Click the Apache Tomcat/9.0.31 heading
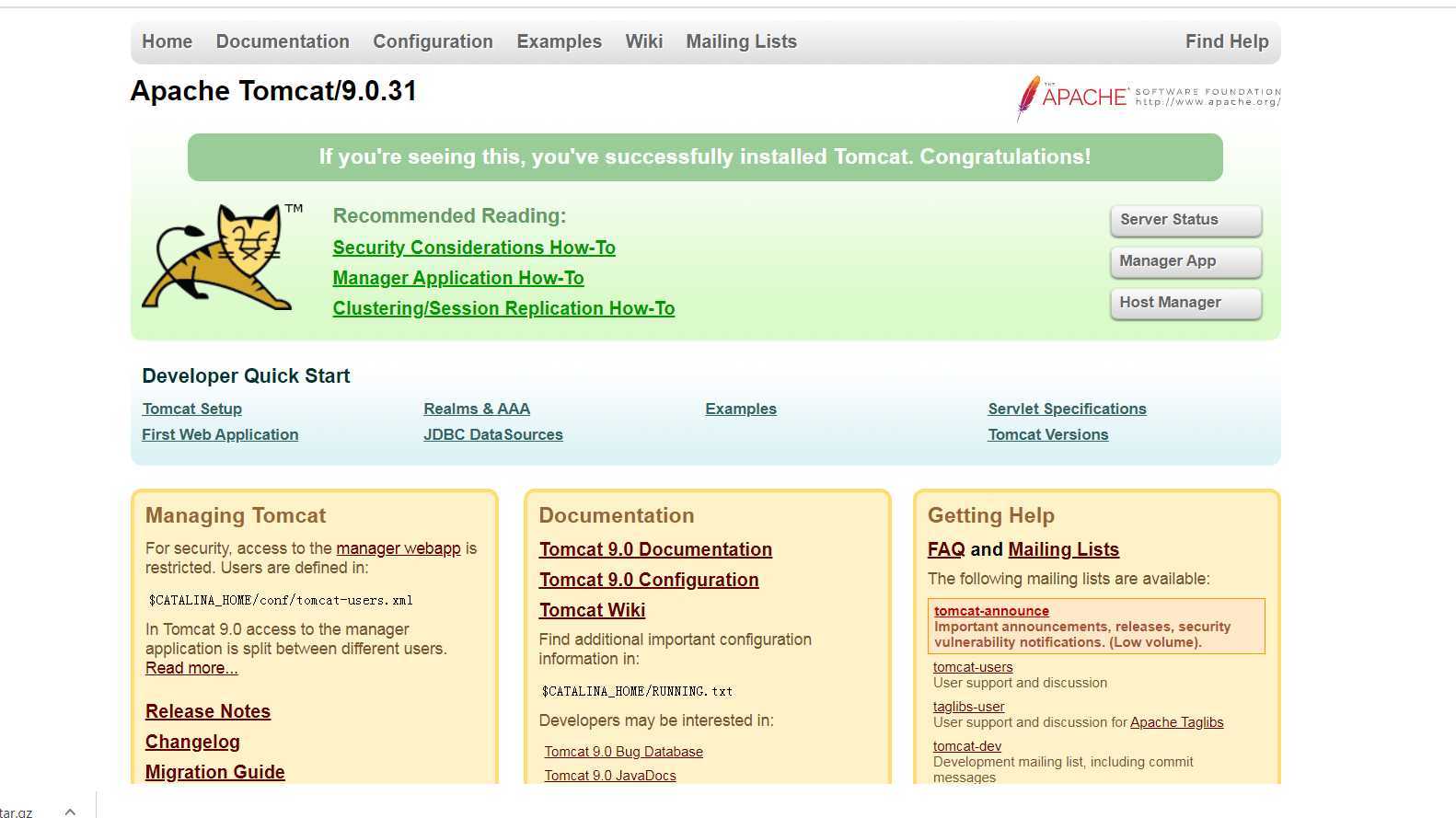 tap(273, 91)
